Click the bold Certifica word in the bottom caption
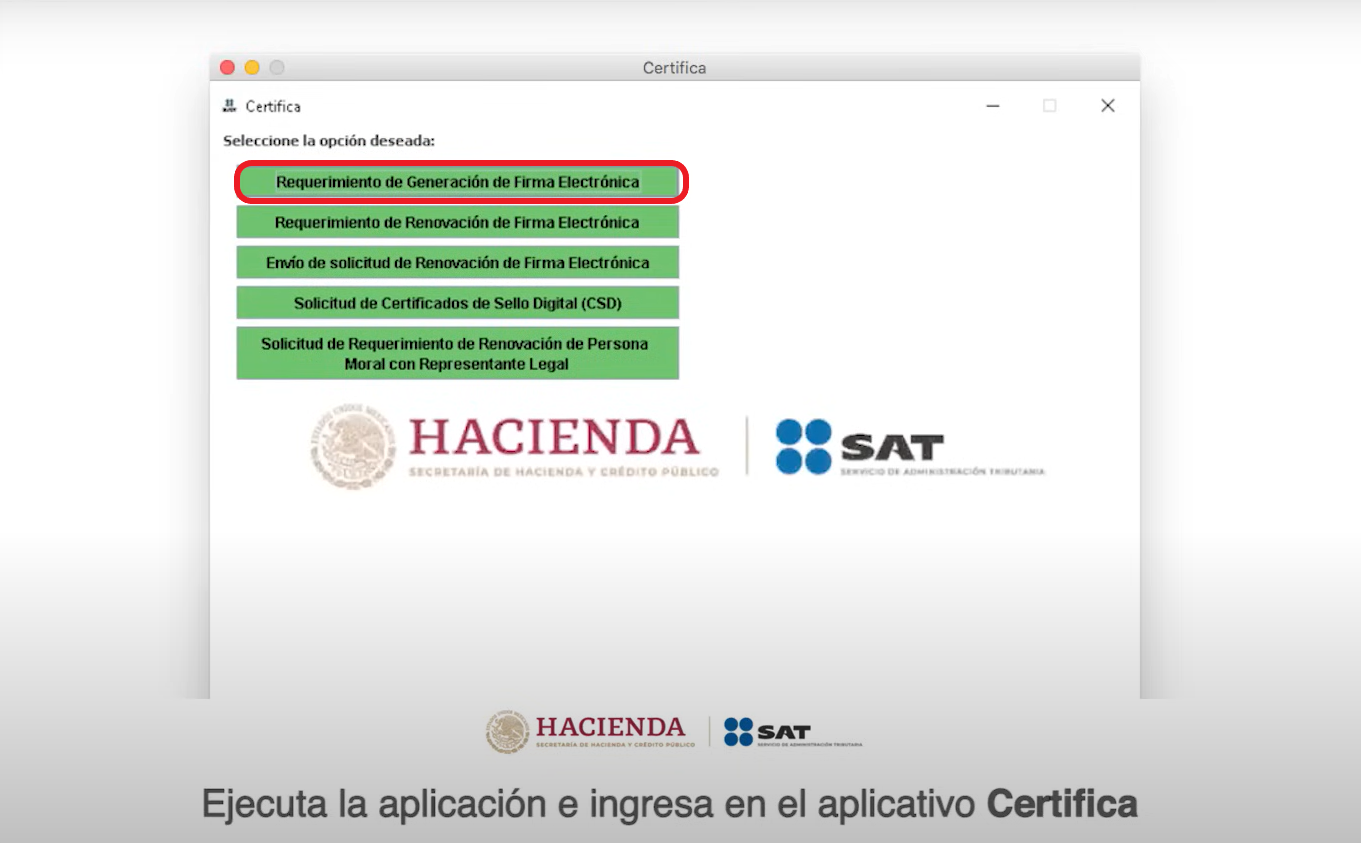Screen dimensions: 1361x843 pos(1062,804)
